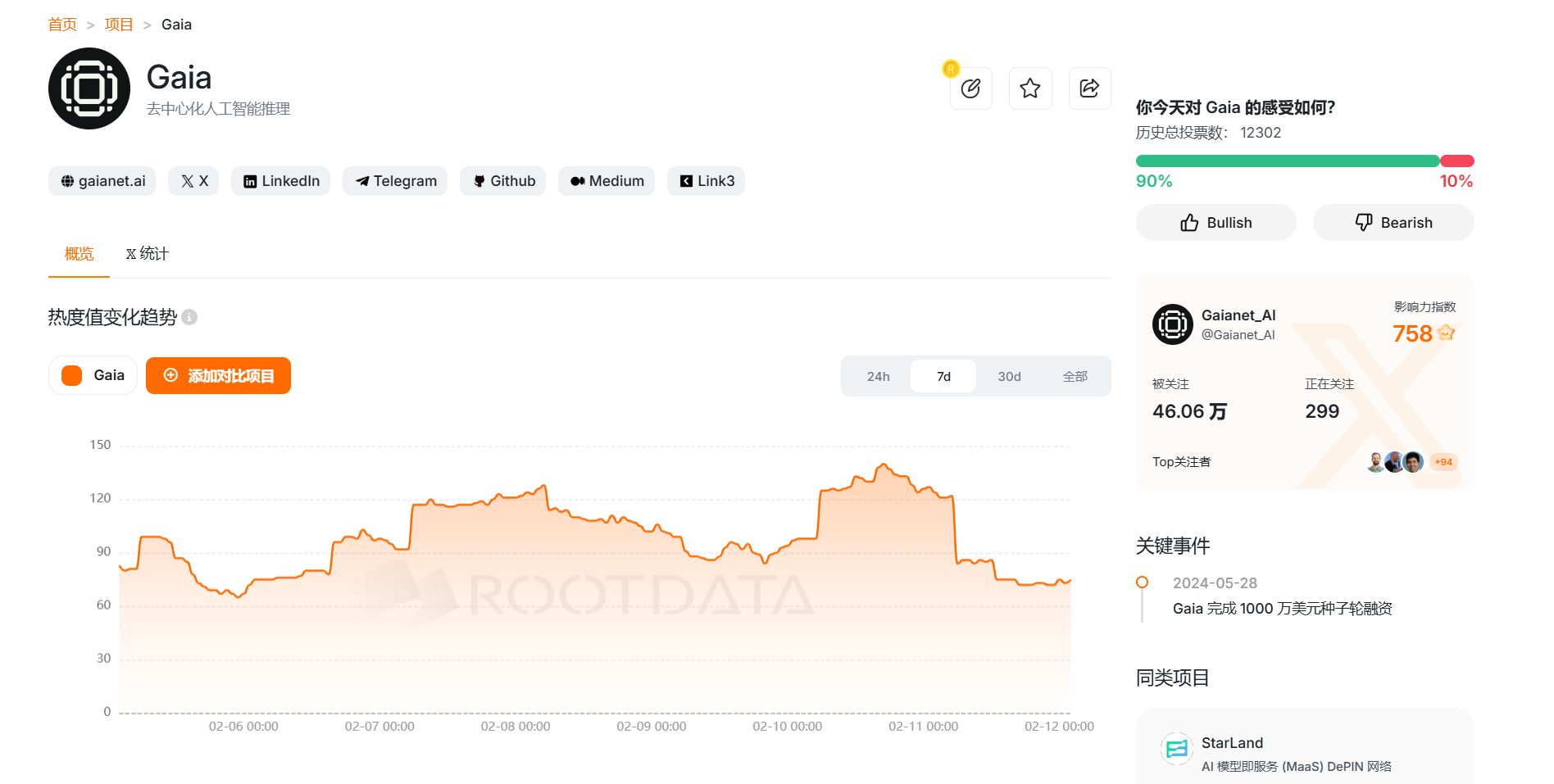This screenshot has height=784, width=1554.
Task: Click the StarLand logo icon
Action: coord(1177,749)
